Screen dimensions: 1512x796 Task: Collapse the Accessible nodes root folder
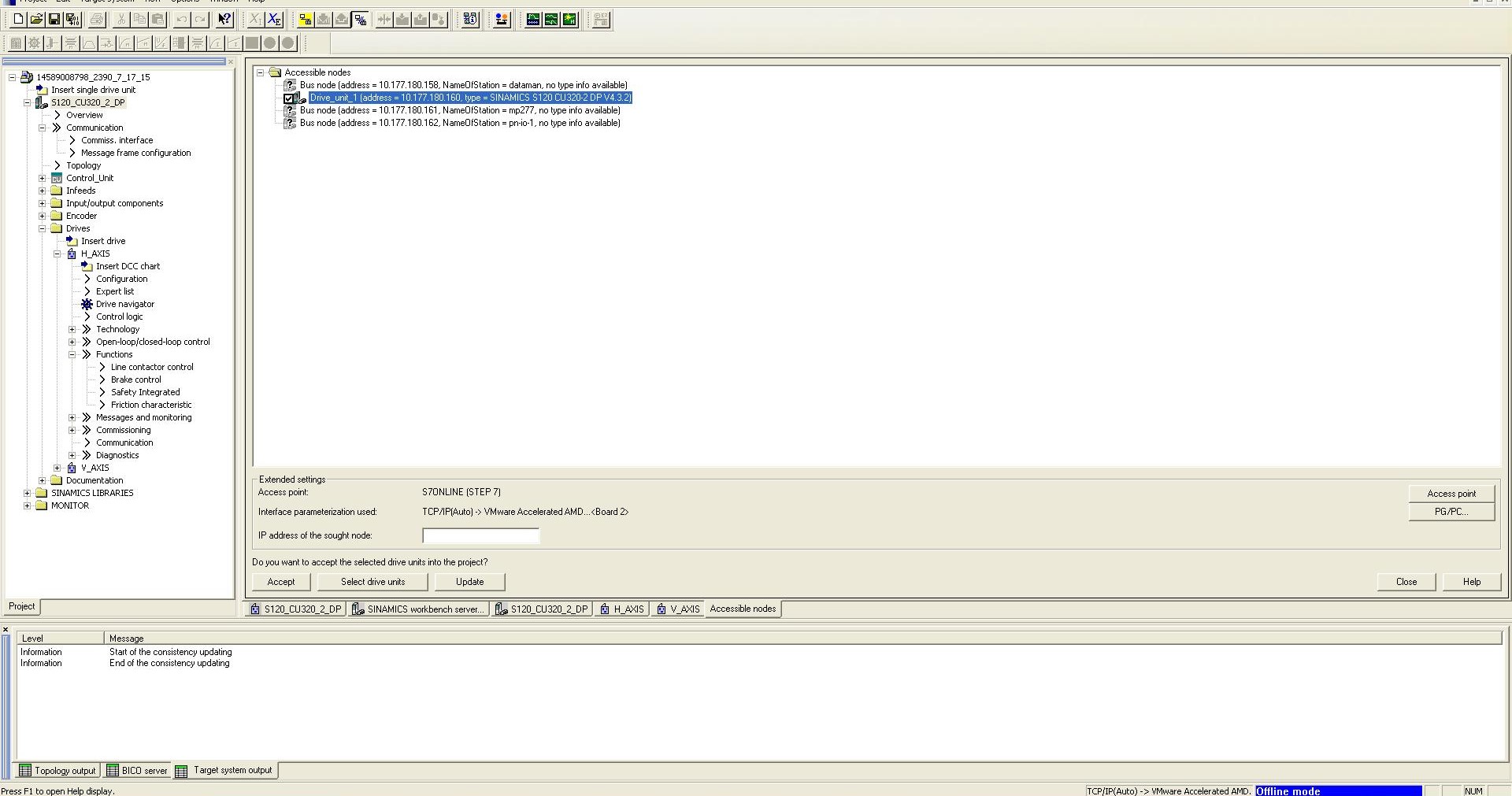tap(261, 72)
